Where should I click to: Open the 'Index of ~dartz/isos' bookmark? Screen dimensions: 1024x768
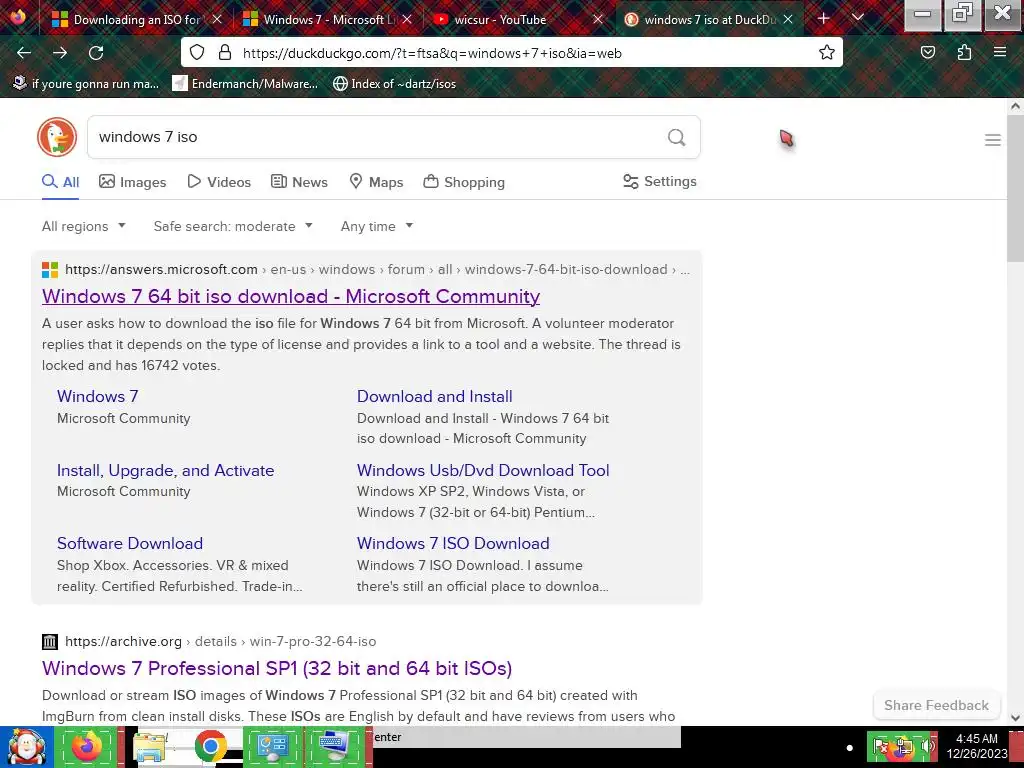[394, 84]
